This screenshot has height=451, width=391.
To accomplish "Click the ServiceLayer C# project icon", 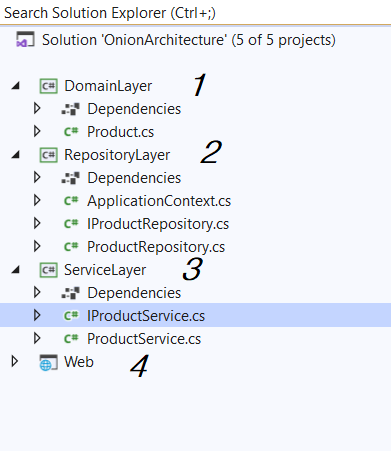I will pyautogui.click(x=49, y=270).
